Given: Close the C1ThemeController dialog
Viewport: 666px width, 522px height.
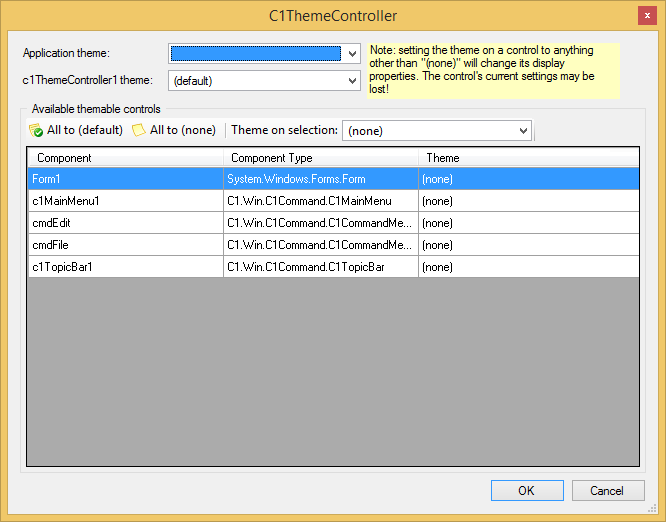Looking at the screenshot, I should (648, 15).
